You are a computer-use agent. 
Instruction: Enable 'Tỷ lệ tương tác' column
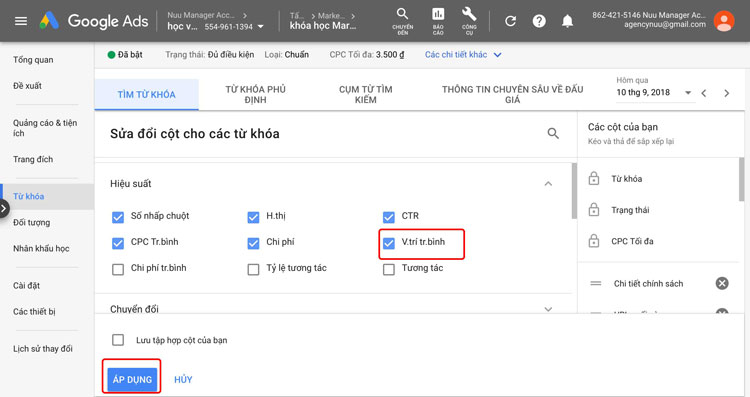tap(253, 269)
